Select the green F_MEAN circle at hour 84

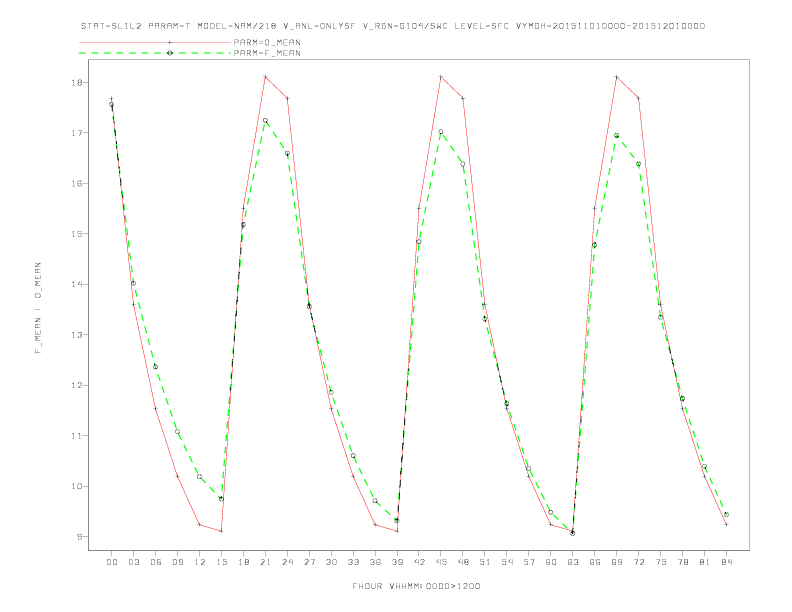tap(726, 515)
